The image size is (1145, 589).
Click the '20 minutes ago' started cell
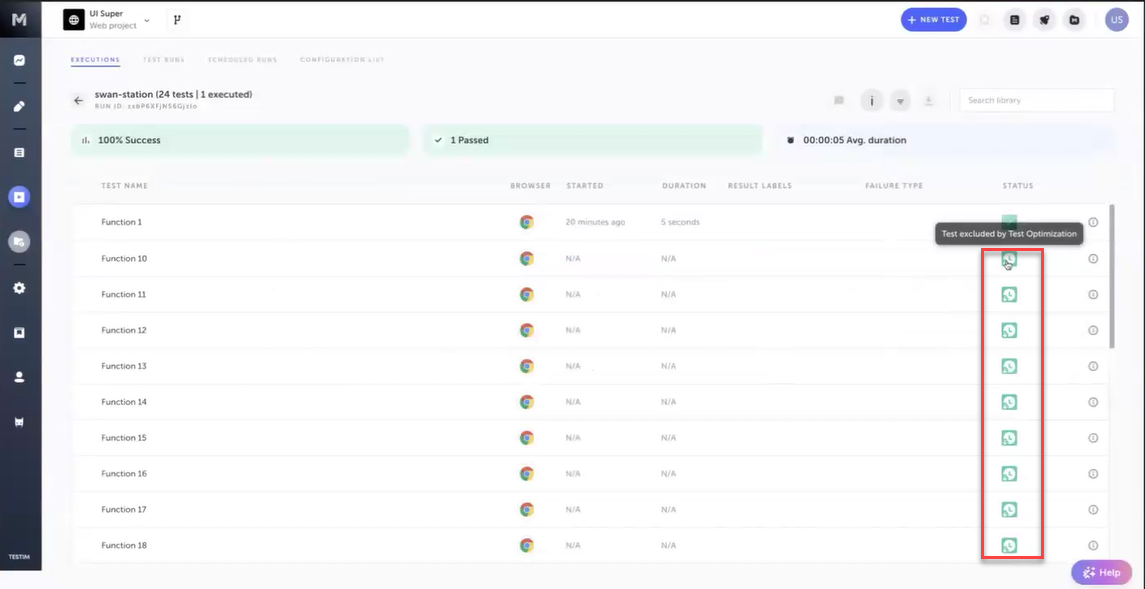(x=595, y=222)
